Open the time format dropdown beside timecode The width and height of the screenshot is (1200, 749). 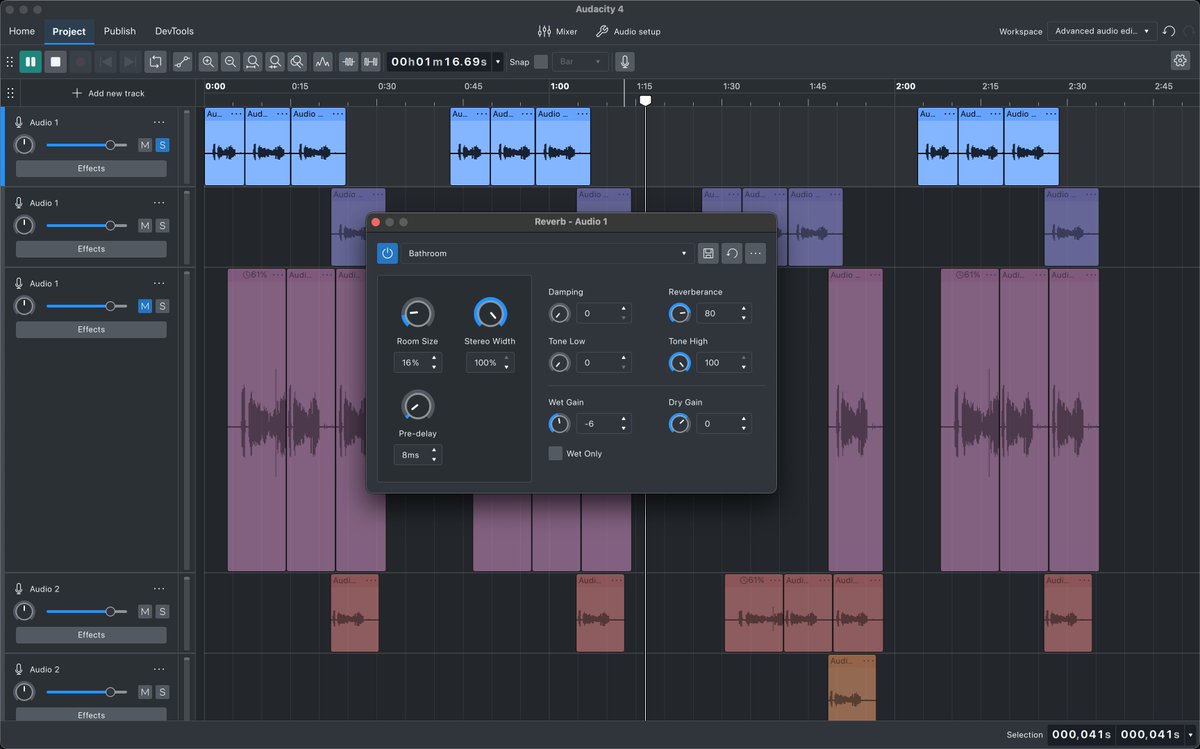(x=498, y=62)
